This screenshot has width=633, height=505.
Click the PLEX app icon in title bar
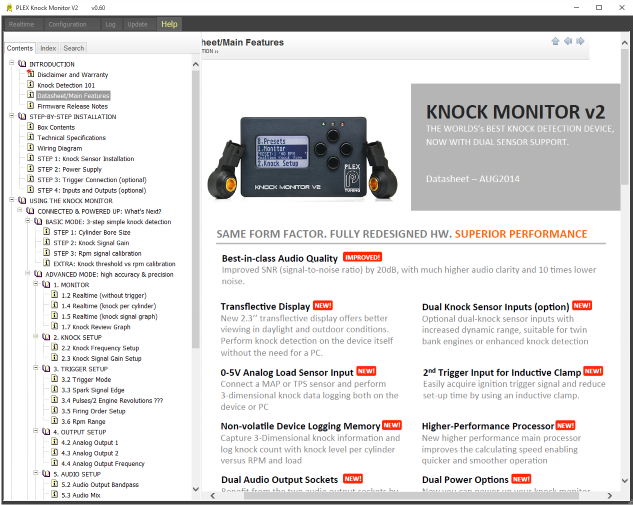[x=9, y=7]
